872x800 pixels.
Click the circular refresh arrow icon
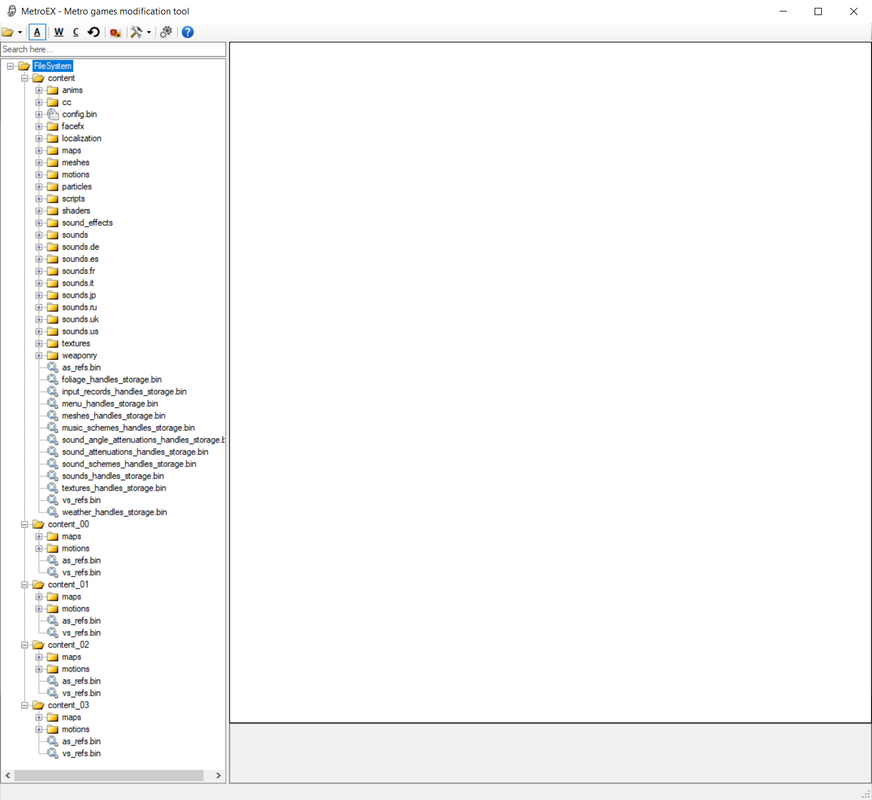click(x=93, y=32)
